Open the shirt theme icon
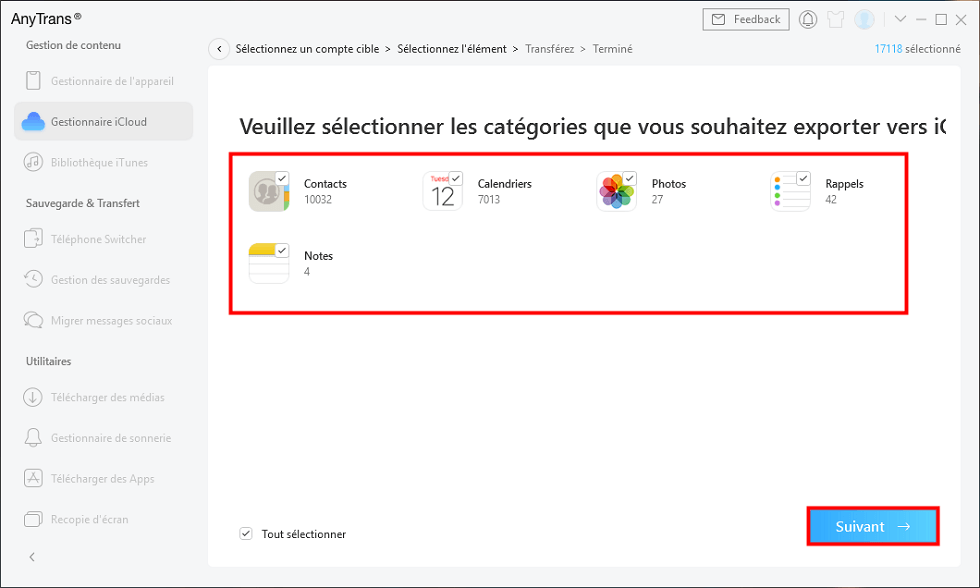980x588 pixels. tap(836, 19)
